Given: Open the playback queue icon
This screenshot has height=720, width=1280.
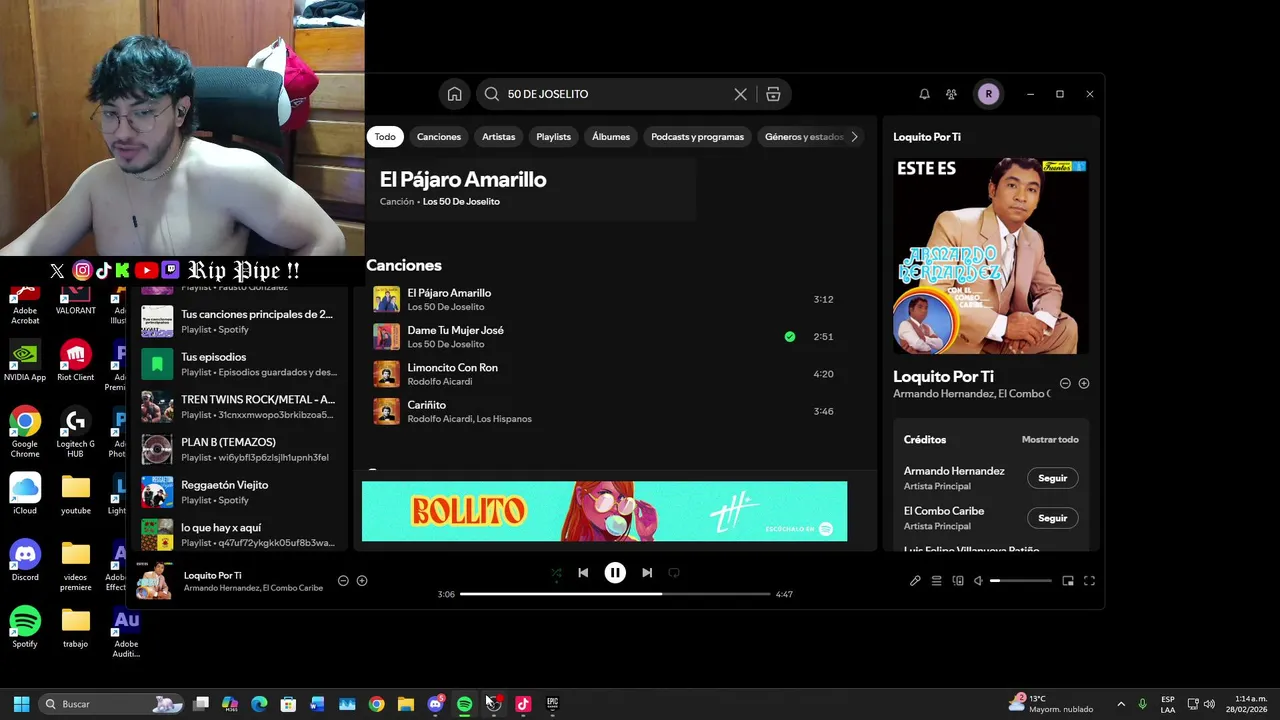Looking at the screenshot, I should click(937, 581).
